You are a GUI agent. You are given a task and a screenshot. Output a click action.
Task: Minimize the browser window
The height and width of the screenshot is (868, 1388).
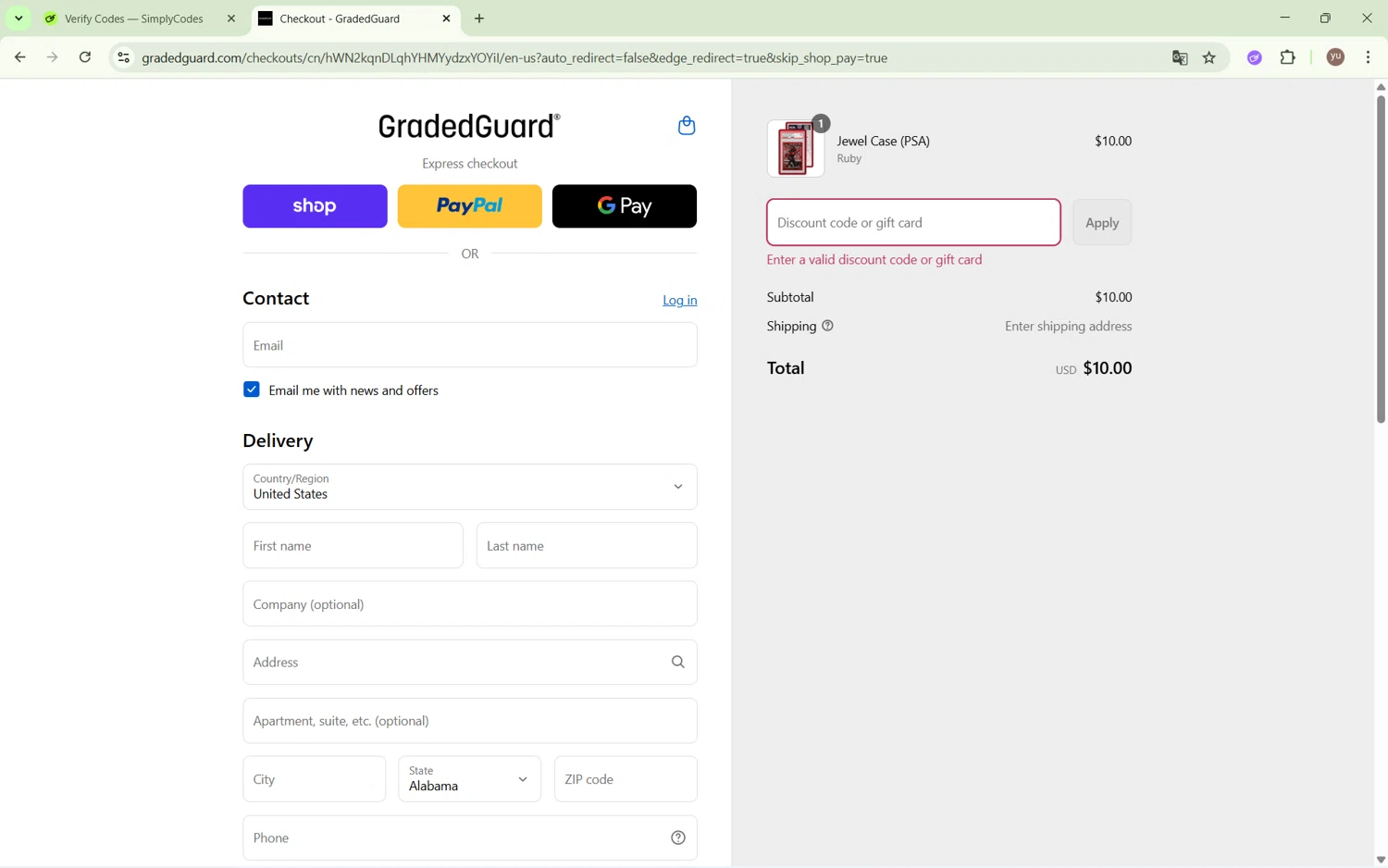(1284, 18)
